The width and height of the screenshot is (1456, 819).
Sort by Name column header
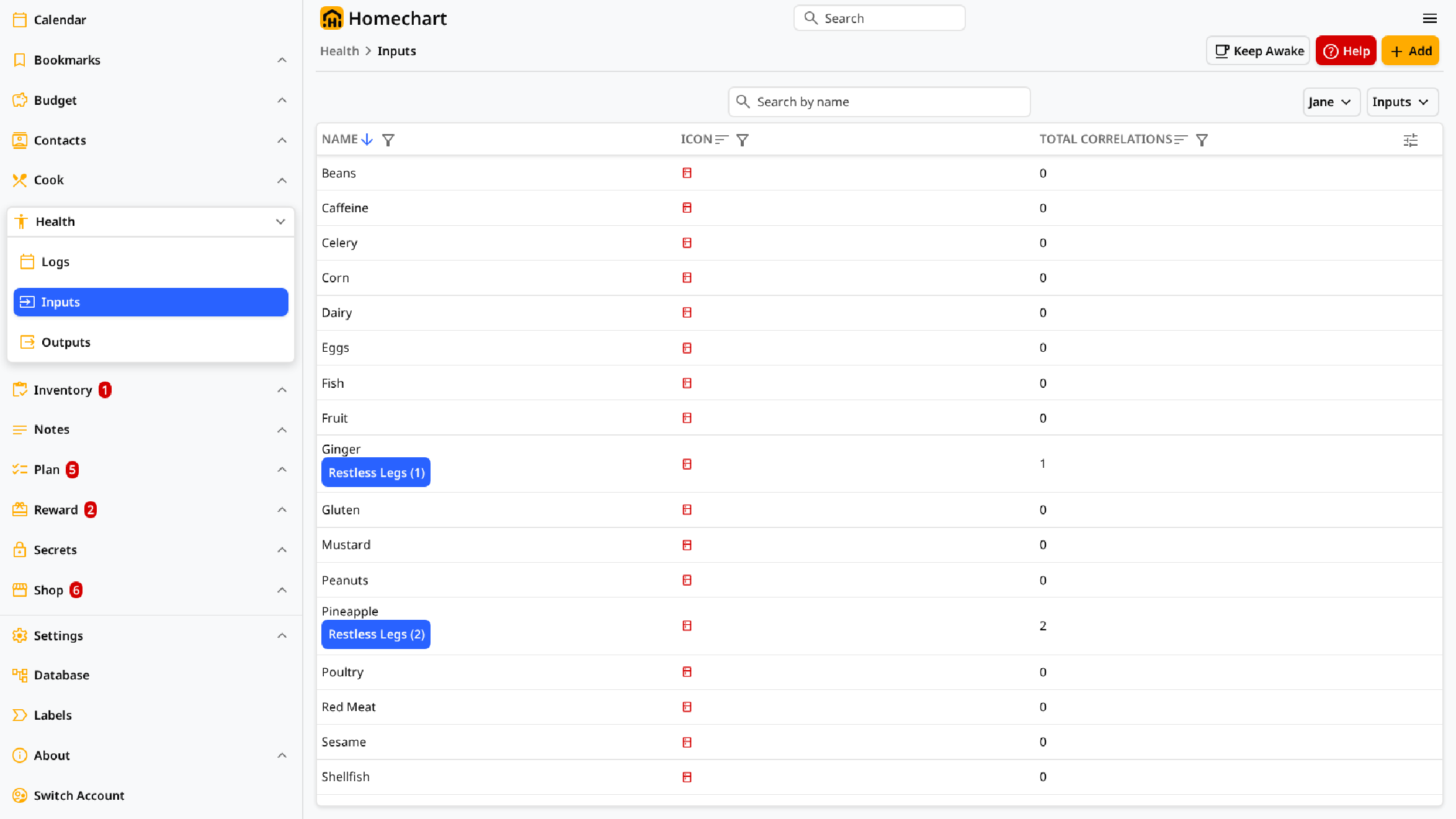pyautogui.click(x=347, y=140)
